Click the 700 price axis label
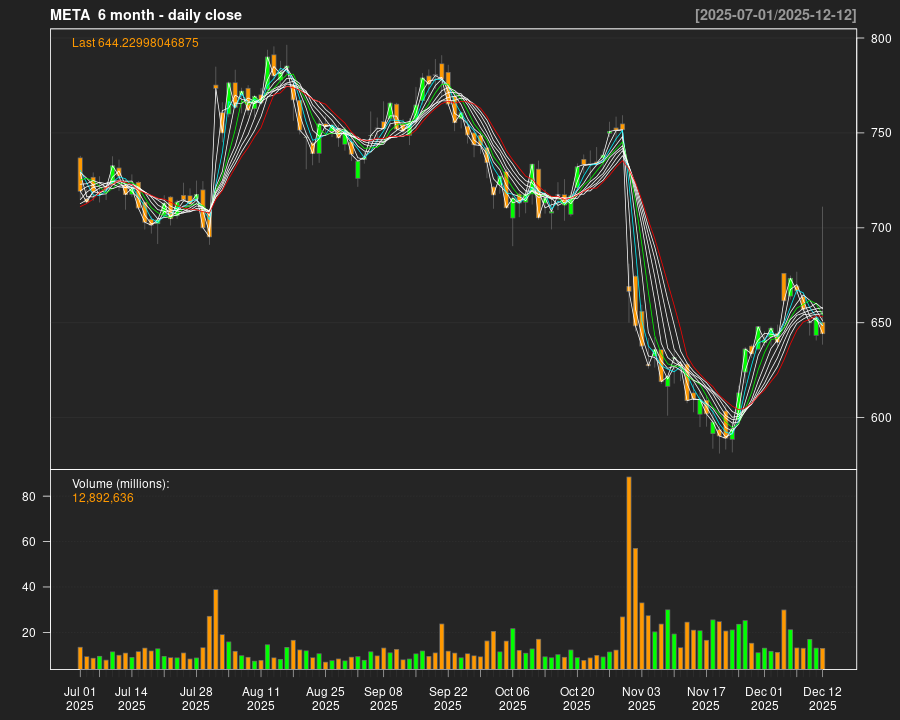 pyautogui.click(x=880, y=228)
